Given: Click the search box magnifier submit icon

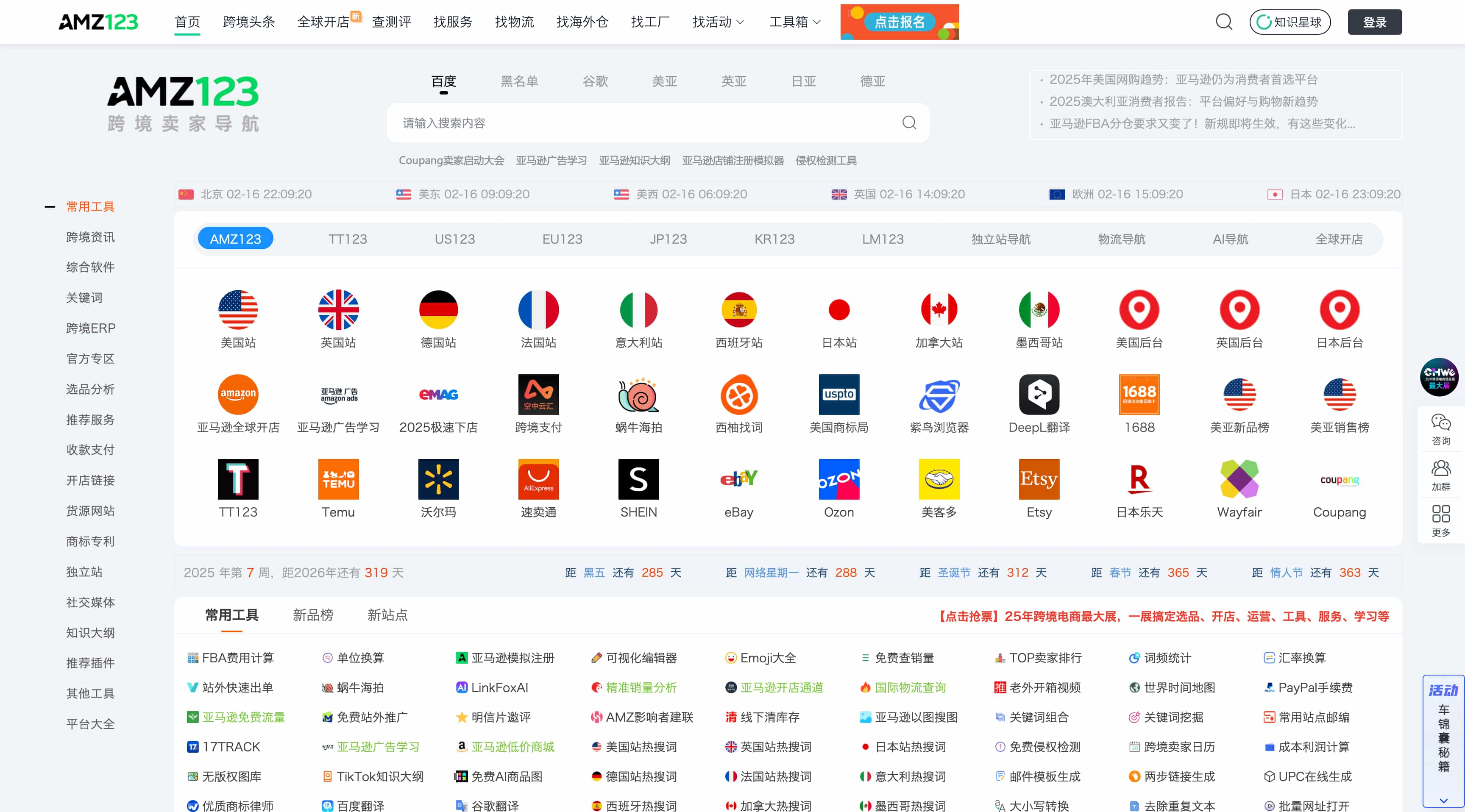Looking at the screenshot, I should click(x=909, y=123).
